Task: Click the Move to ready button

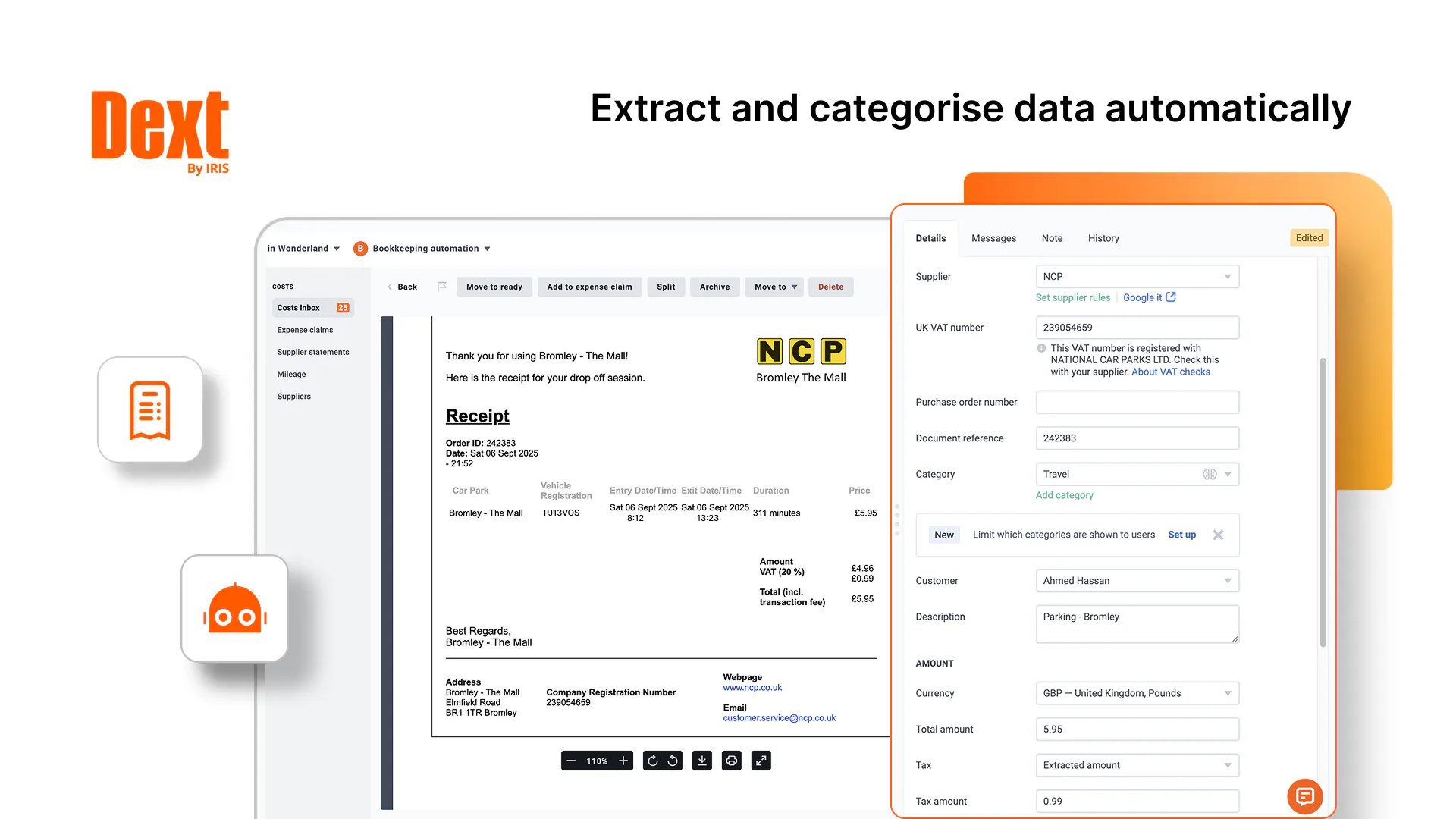Action: pos(494,287)
